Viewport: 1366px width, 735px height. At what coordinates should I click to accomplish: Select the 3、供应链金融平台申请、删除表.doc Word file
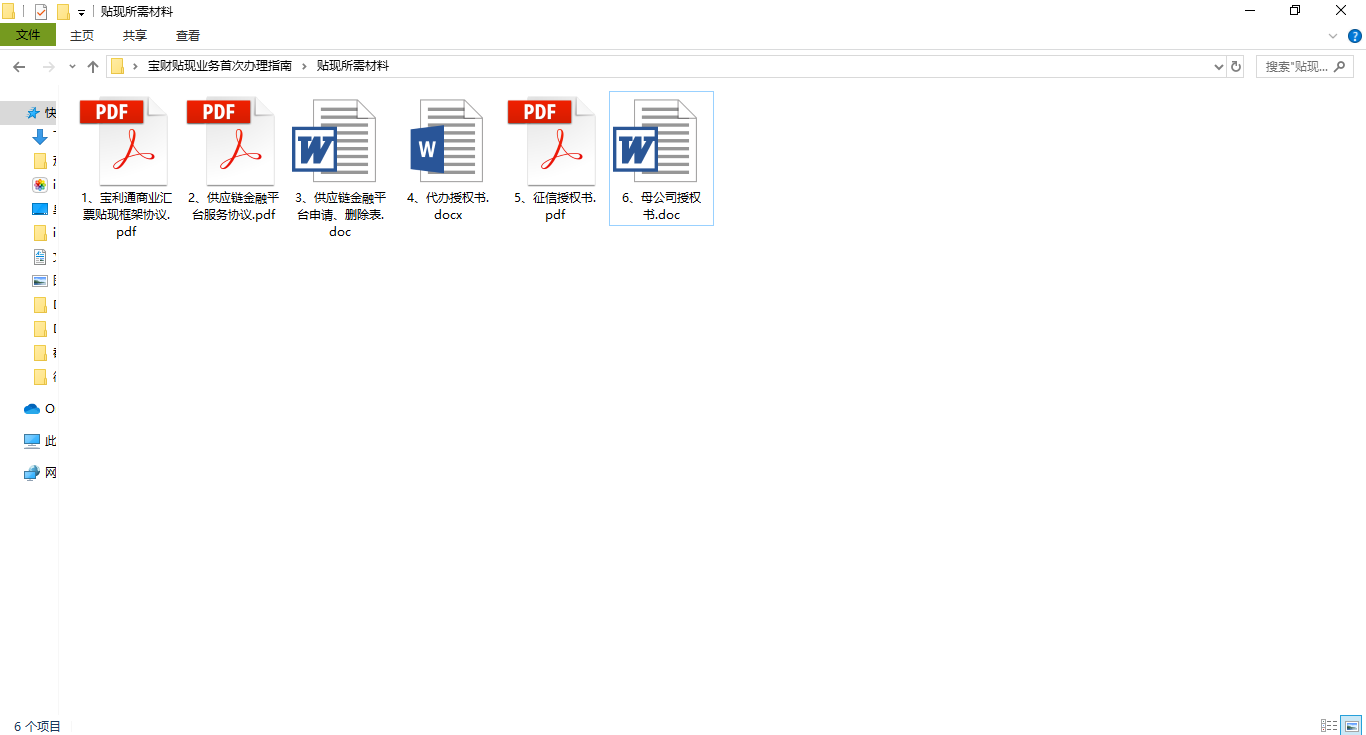point(340,167)
